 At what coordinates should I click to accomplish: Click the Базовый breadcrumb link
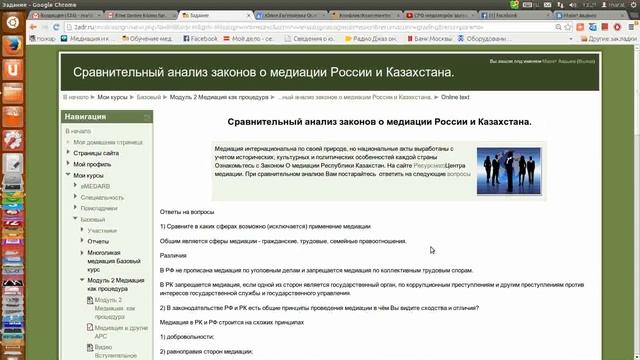coord(149,97)
